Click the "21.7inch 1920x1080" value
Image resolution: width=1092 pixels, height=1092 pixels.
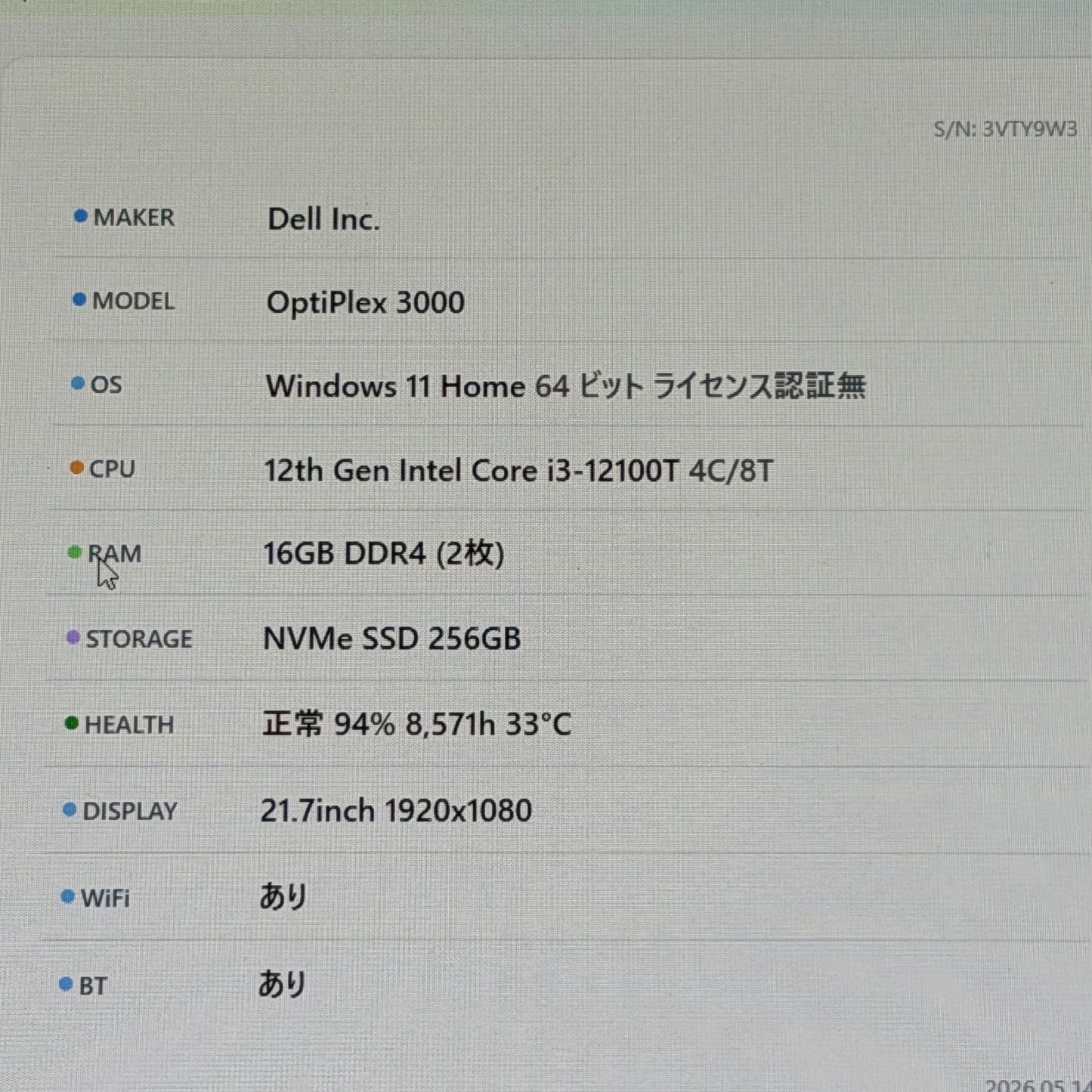[x=396, y=811]
